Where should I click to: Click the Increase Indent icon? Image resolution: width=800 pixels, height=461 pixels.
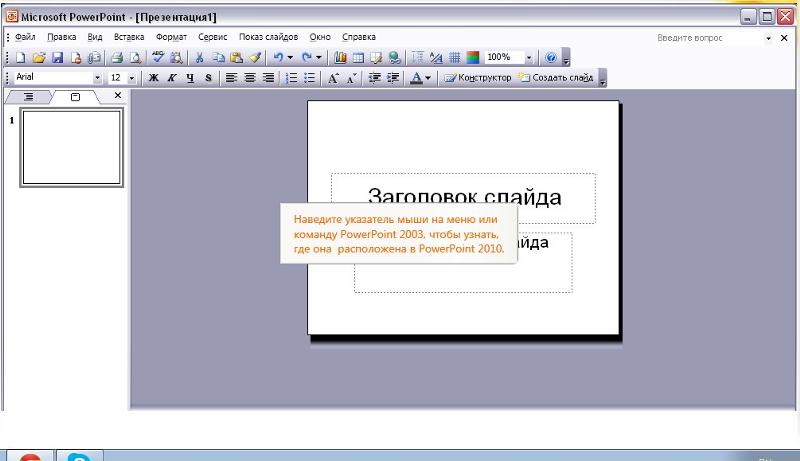point(393,78)
